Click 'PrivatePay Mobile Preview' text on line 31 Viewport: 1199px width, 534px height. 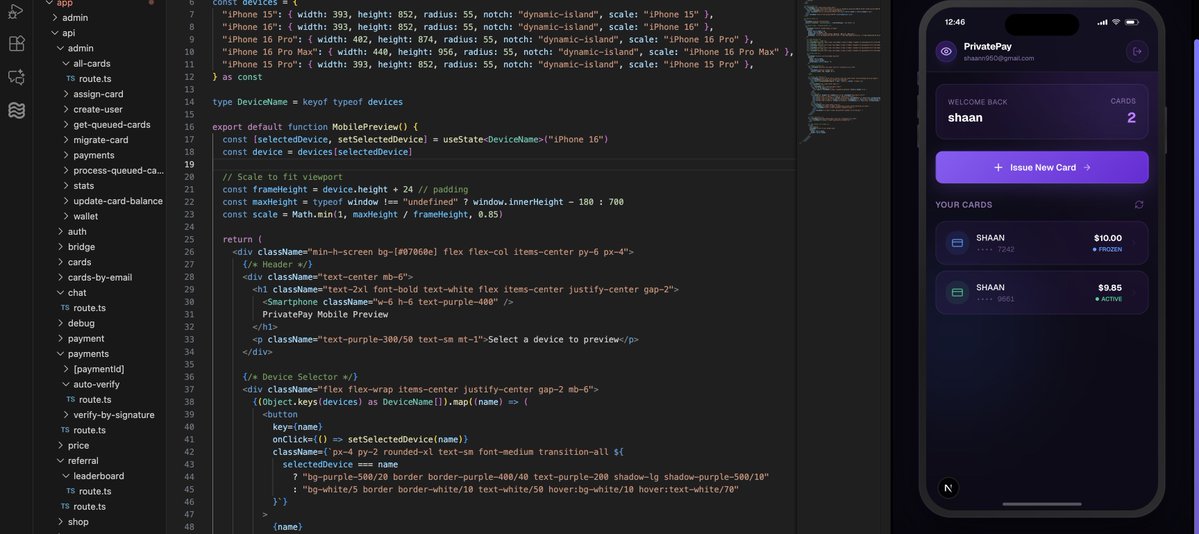pos(325,314)
